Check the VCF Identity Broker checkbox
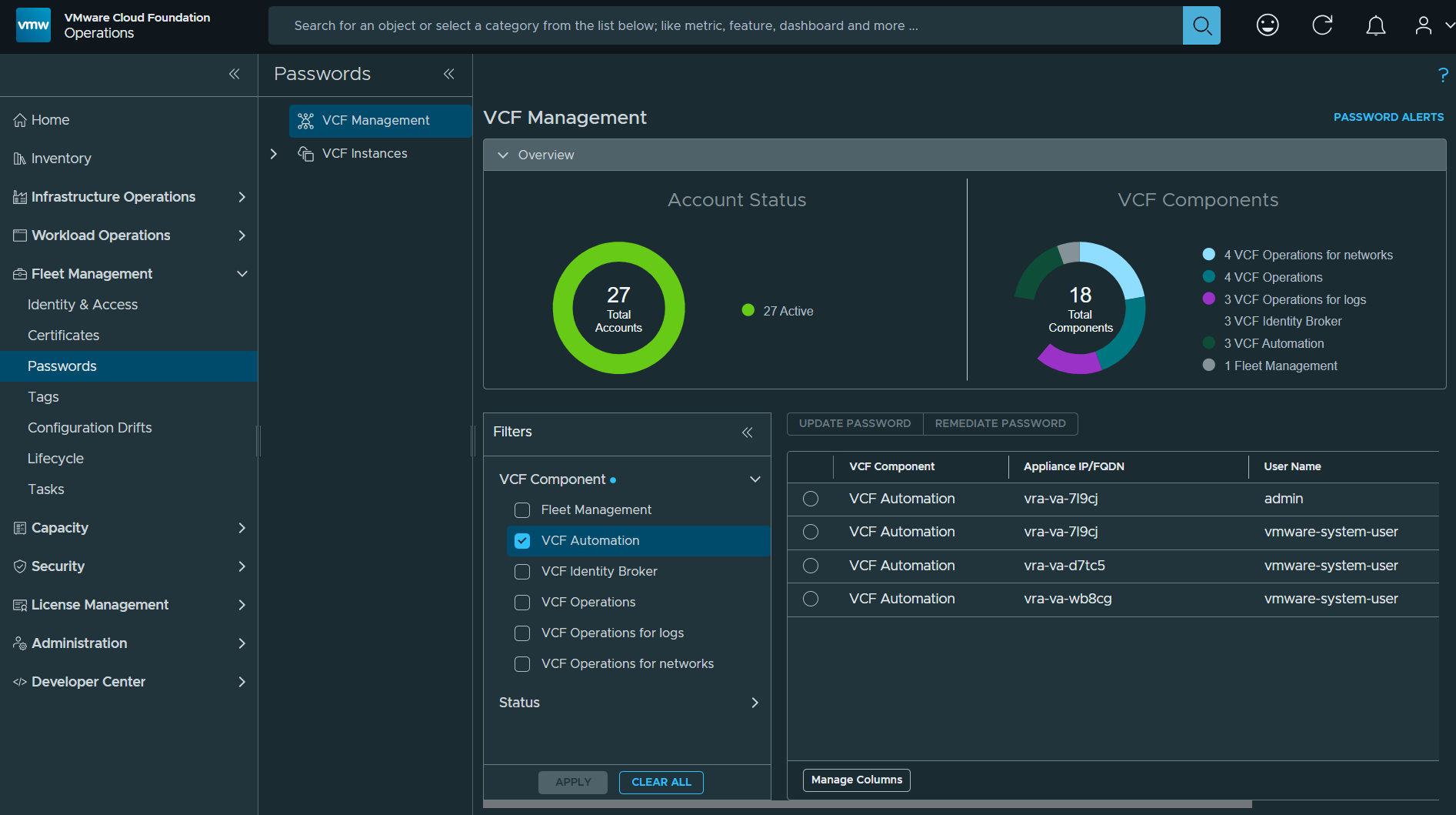This screenshot has width=1456, height=815. 522,572
